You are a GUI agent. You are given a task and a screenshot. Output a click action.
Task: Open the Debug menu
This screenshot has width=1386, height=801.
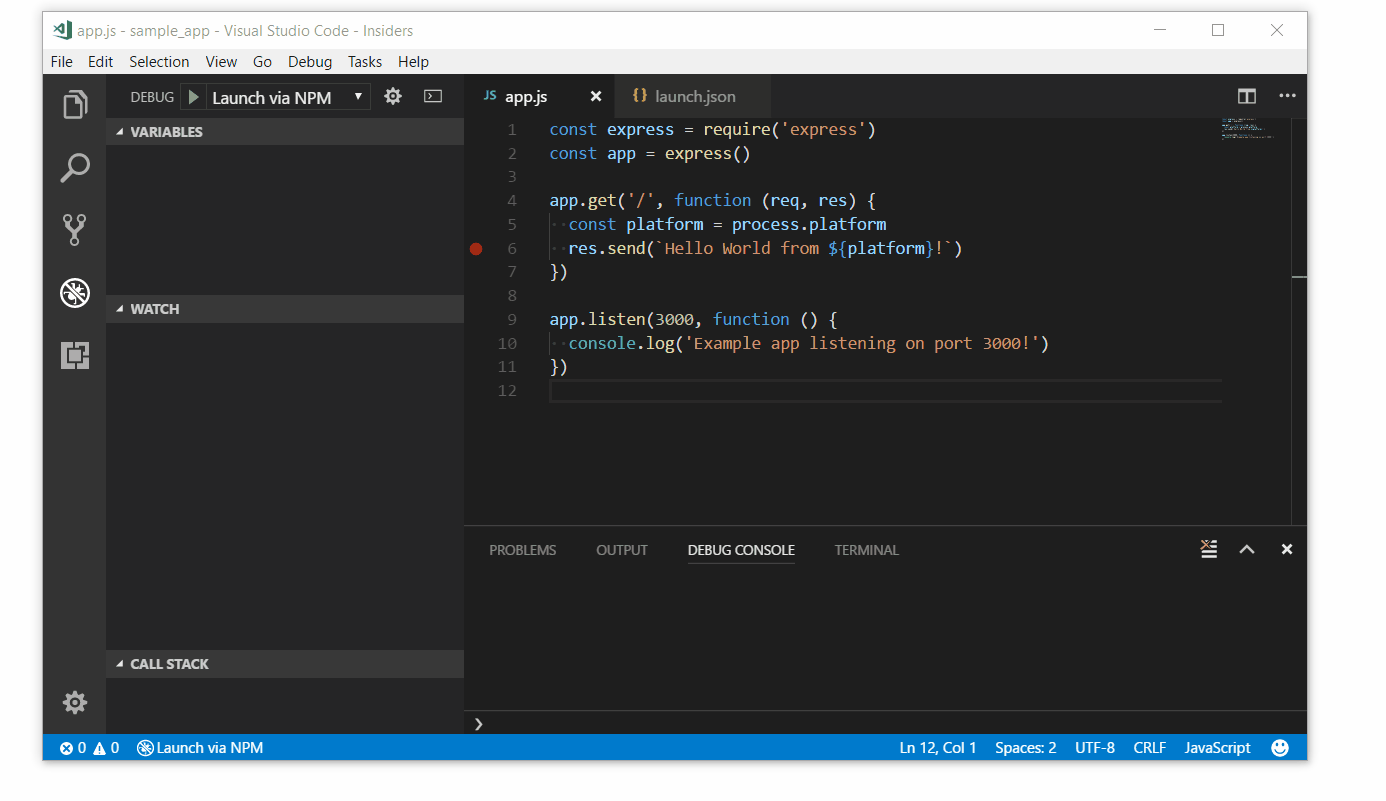[310, 61]
